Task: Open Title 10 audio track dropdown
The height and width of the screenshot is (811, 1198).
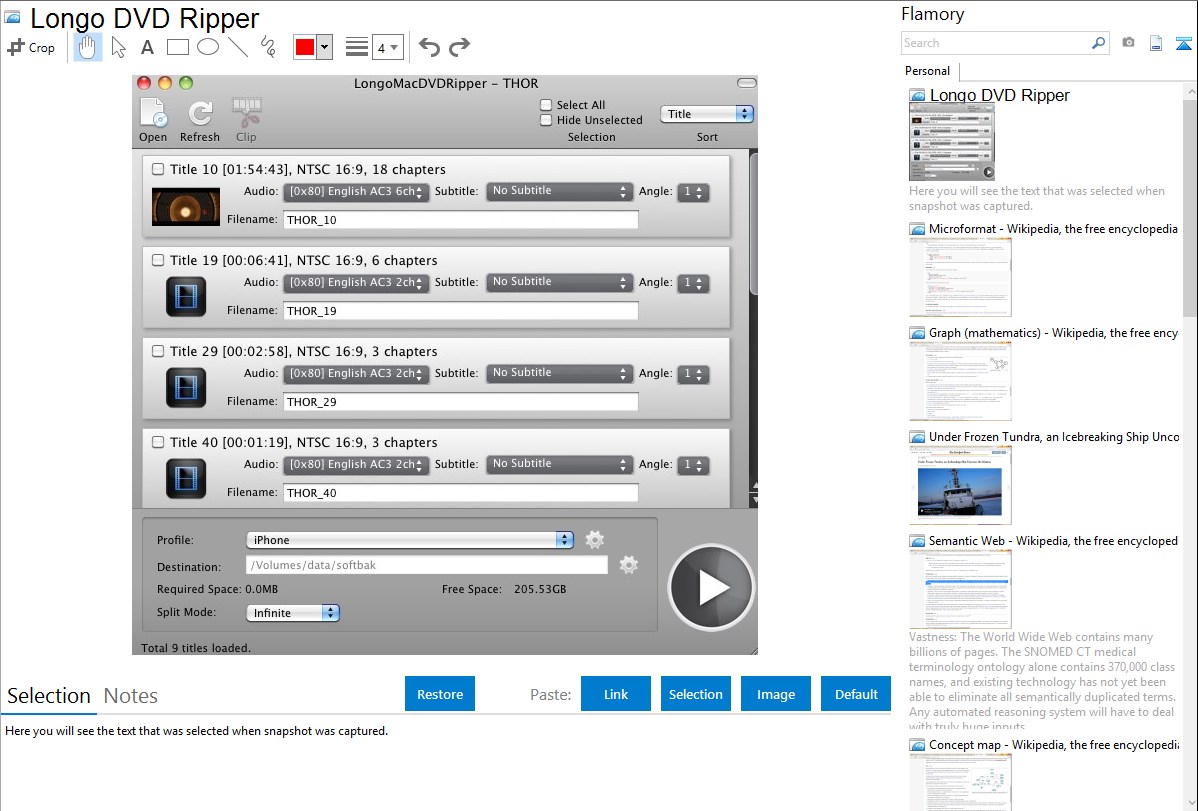Action: [356, 192]
